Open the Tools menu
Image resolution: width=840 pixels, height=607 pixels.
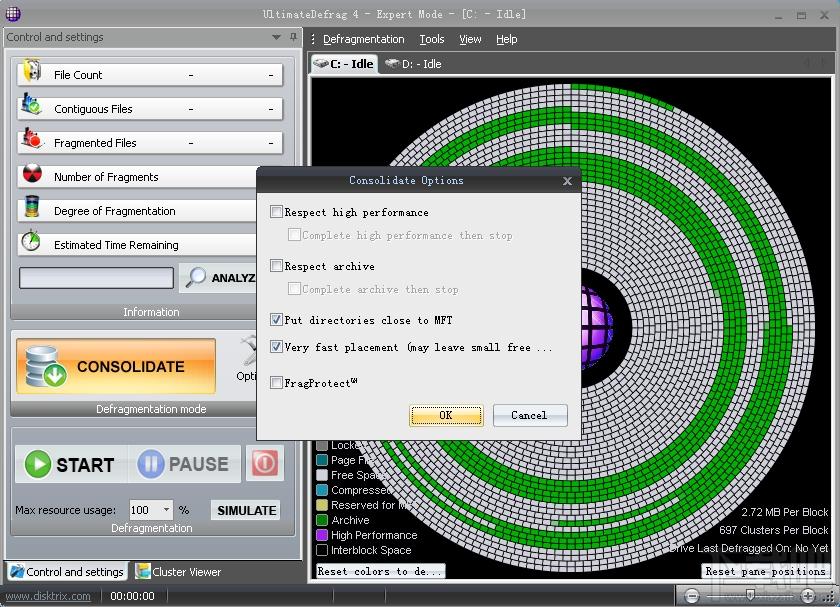tap(432, 39)
